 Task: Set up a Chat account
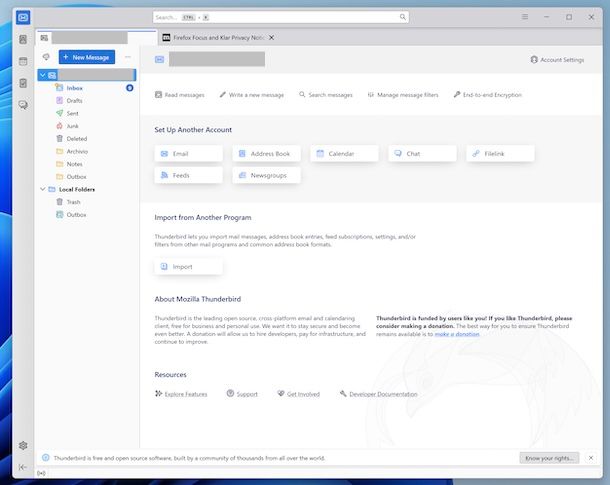[422, 154]
